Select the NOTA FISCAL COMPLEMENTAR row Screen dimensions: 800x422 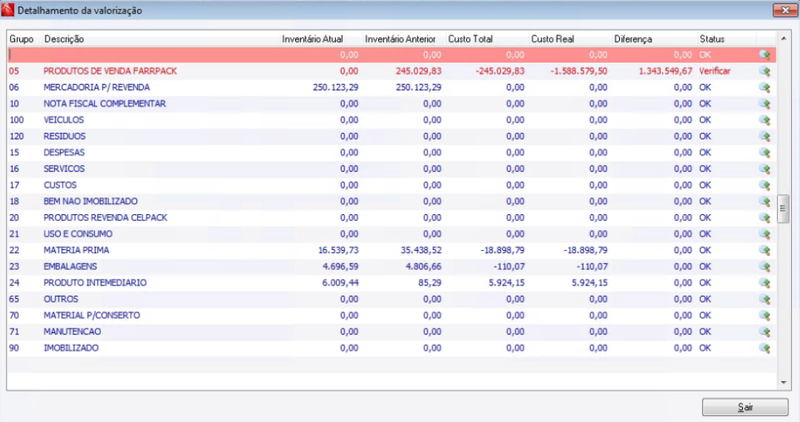coord(391,104)
